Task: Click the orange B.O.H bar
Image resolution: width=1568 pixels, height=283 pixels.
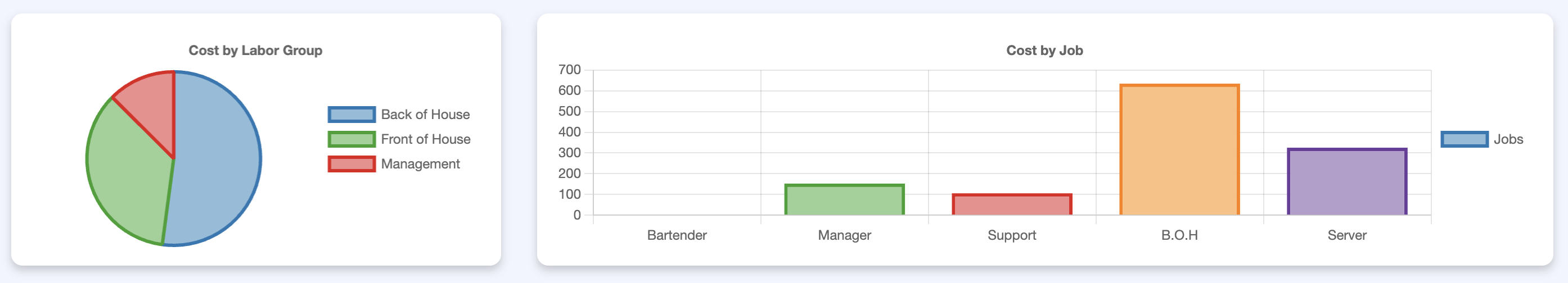Action: pyautogui.click(x=1179, y=150)
